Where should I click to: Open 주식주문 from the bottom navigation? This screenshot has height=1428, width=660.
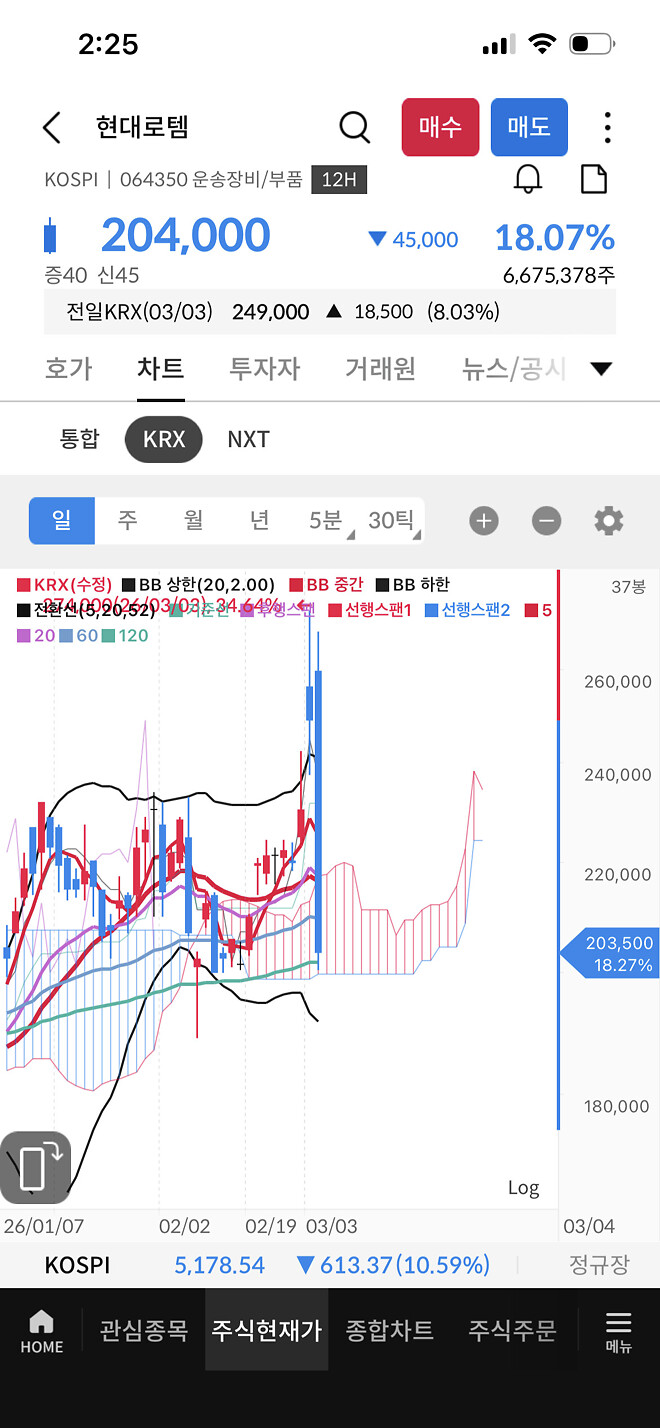click(510, 1330)
